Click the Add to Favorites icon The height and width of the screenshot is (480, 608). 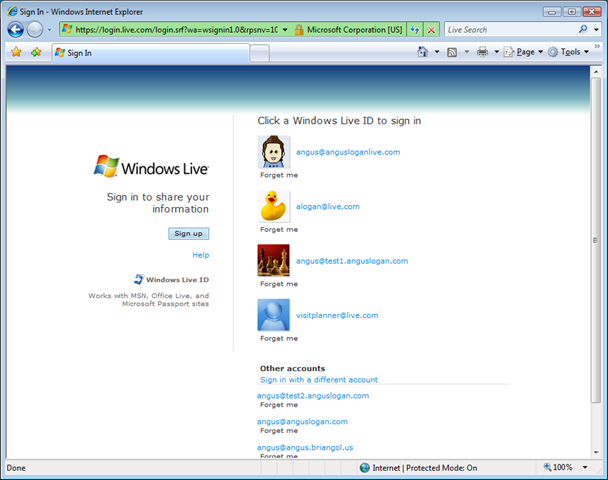pyautogui.click(x=36, y=52)
